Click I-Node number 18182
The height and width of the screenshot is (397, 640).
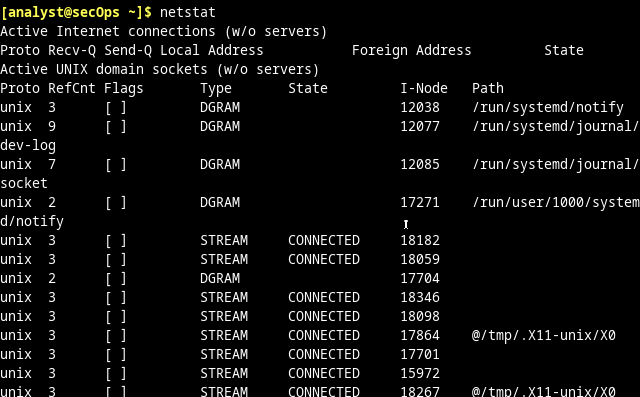tap(420, 240)
